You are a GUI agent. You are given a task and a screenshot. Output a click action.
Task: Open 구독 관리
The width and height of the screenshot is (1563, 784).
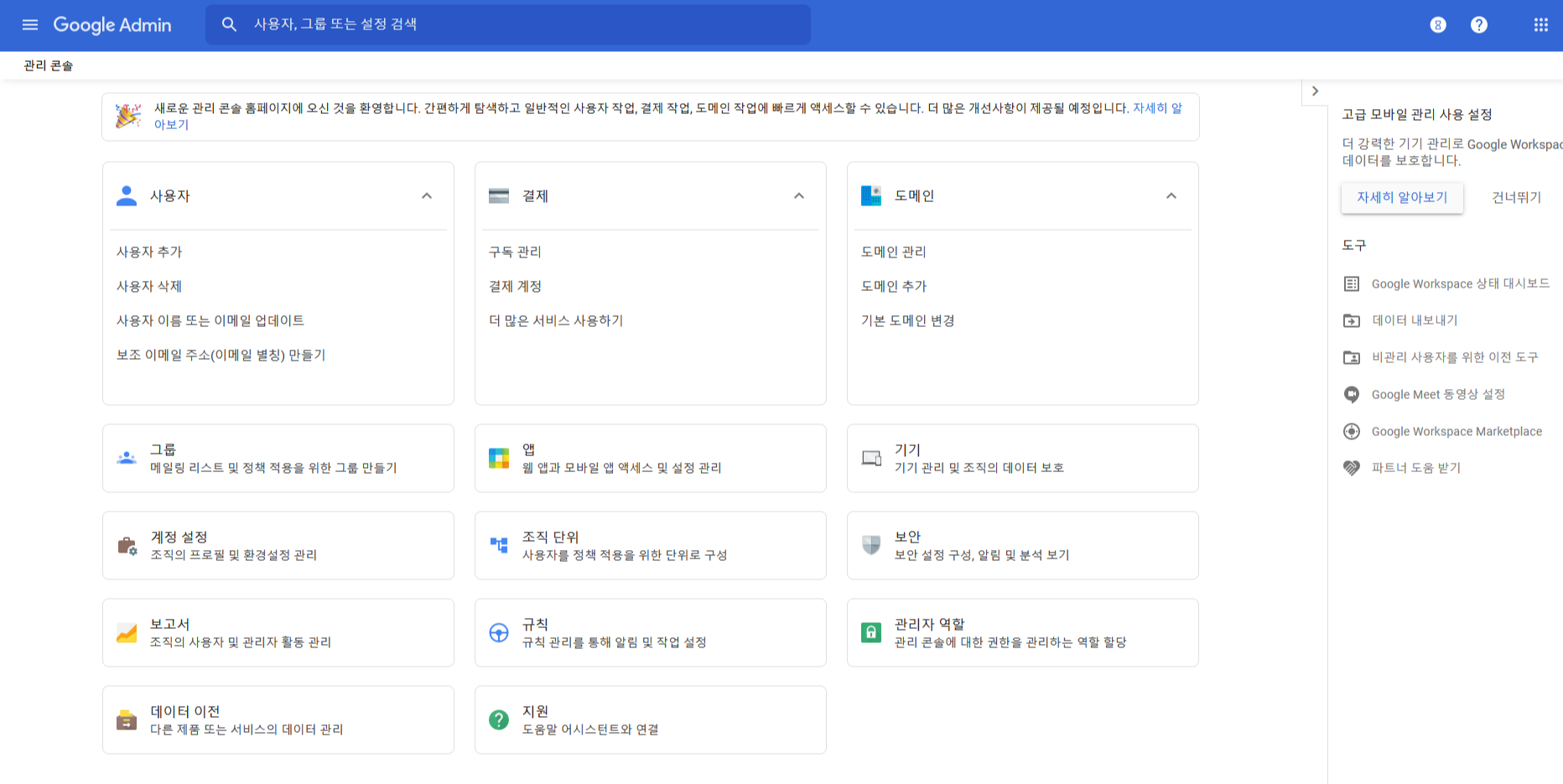point(515,252)
